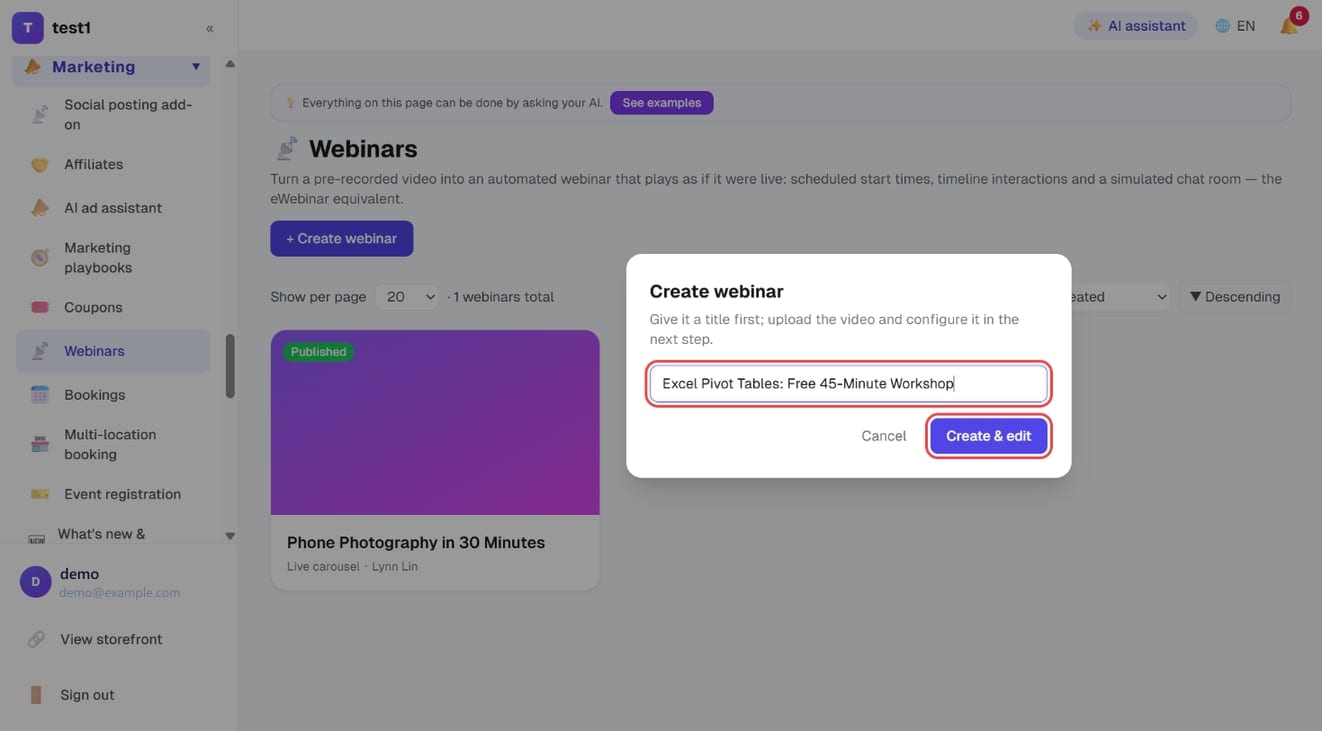Collapse the Marketing section
The image size is (1322, 731).
[196, 67]
